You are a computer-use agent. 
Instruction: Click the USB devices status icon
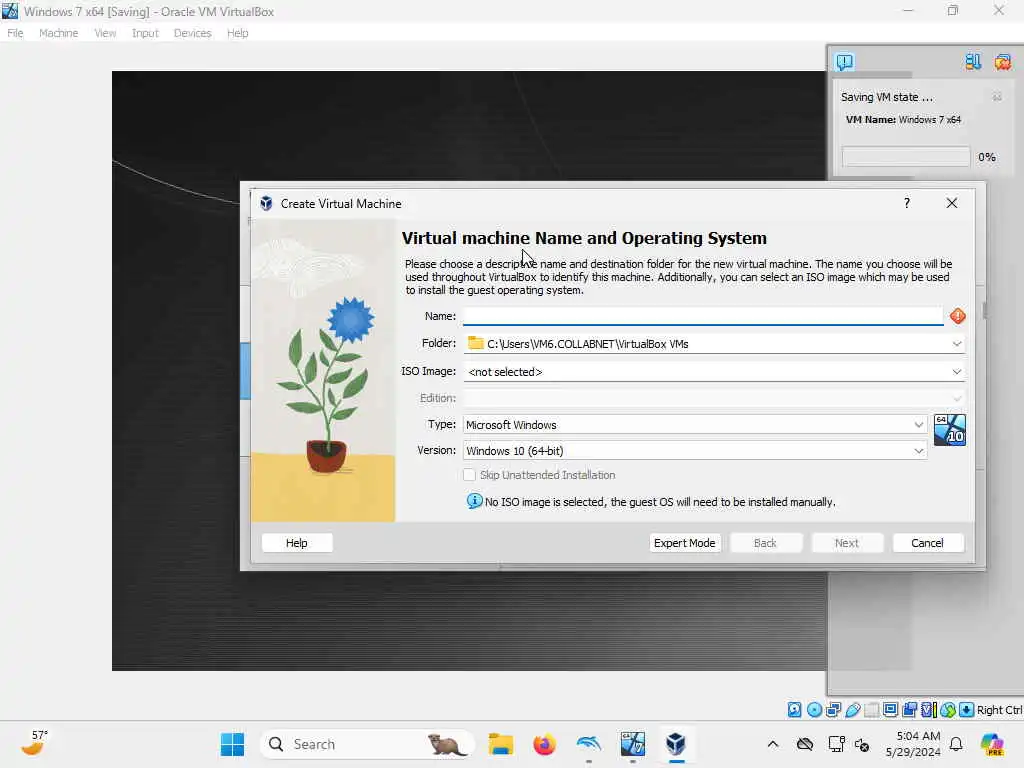(x=852, y=710)
